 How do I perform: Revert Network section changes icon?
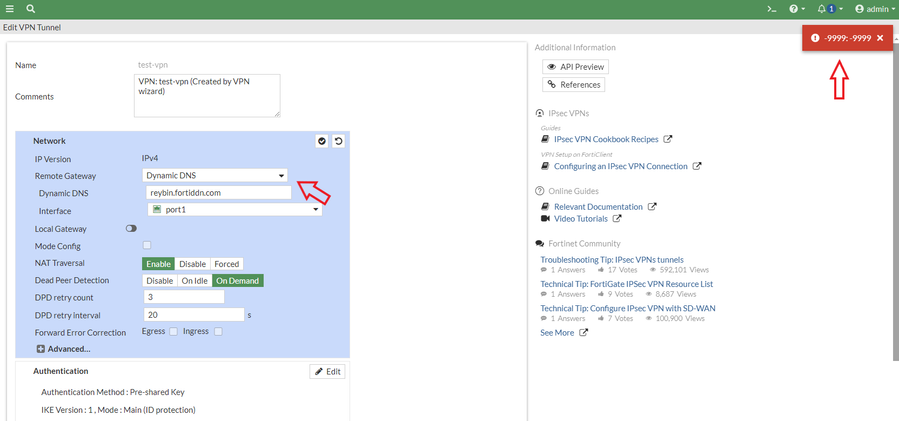[338, 141]
